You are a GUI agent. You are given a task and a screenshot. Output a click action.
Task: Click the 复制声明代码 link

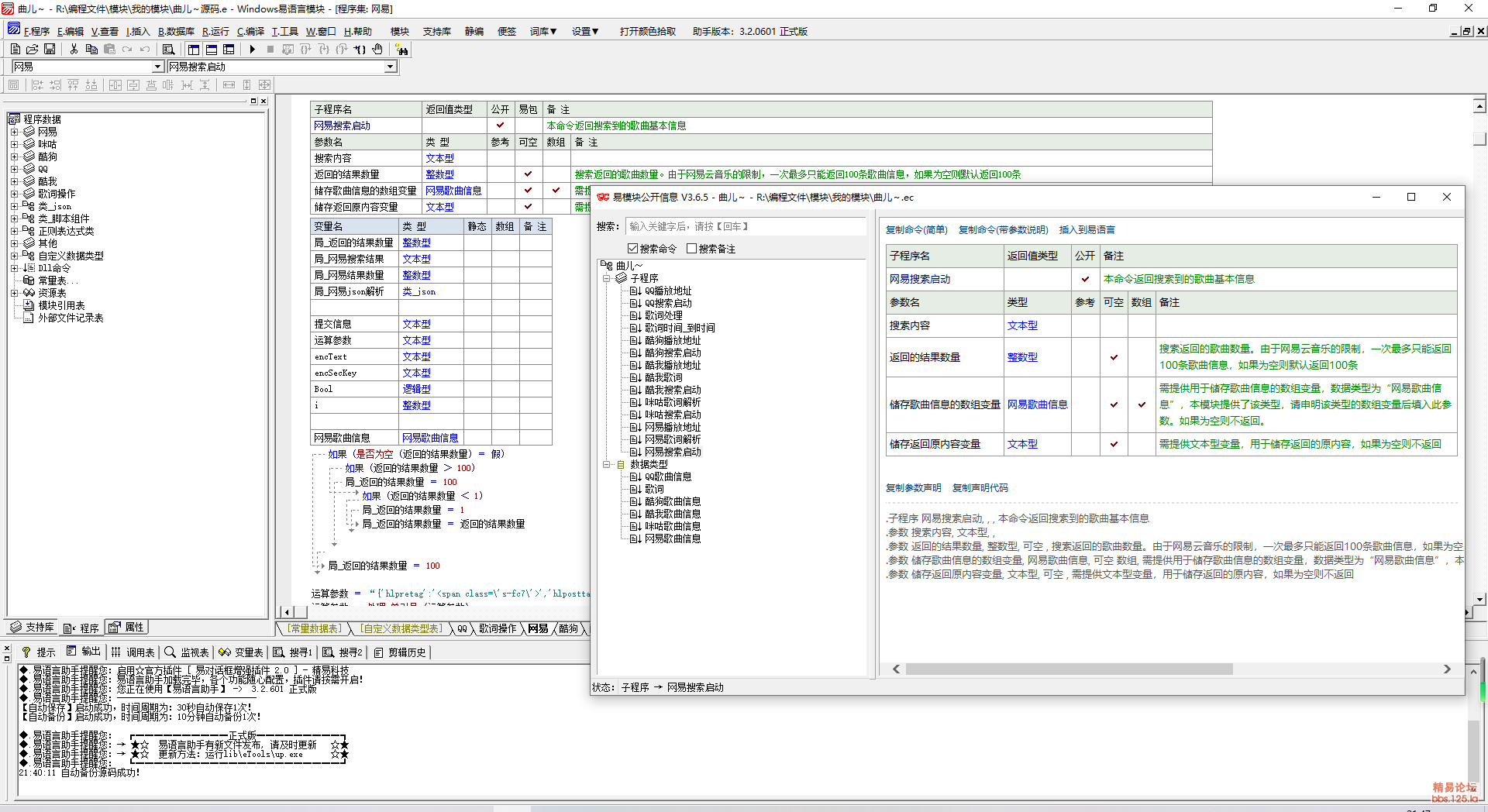(x=980, y=487)
